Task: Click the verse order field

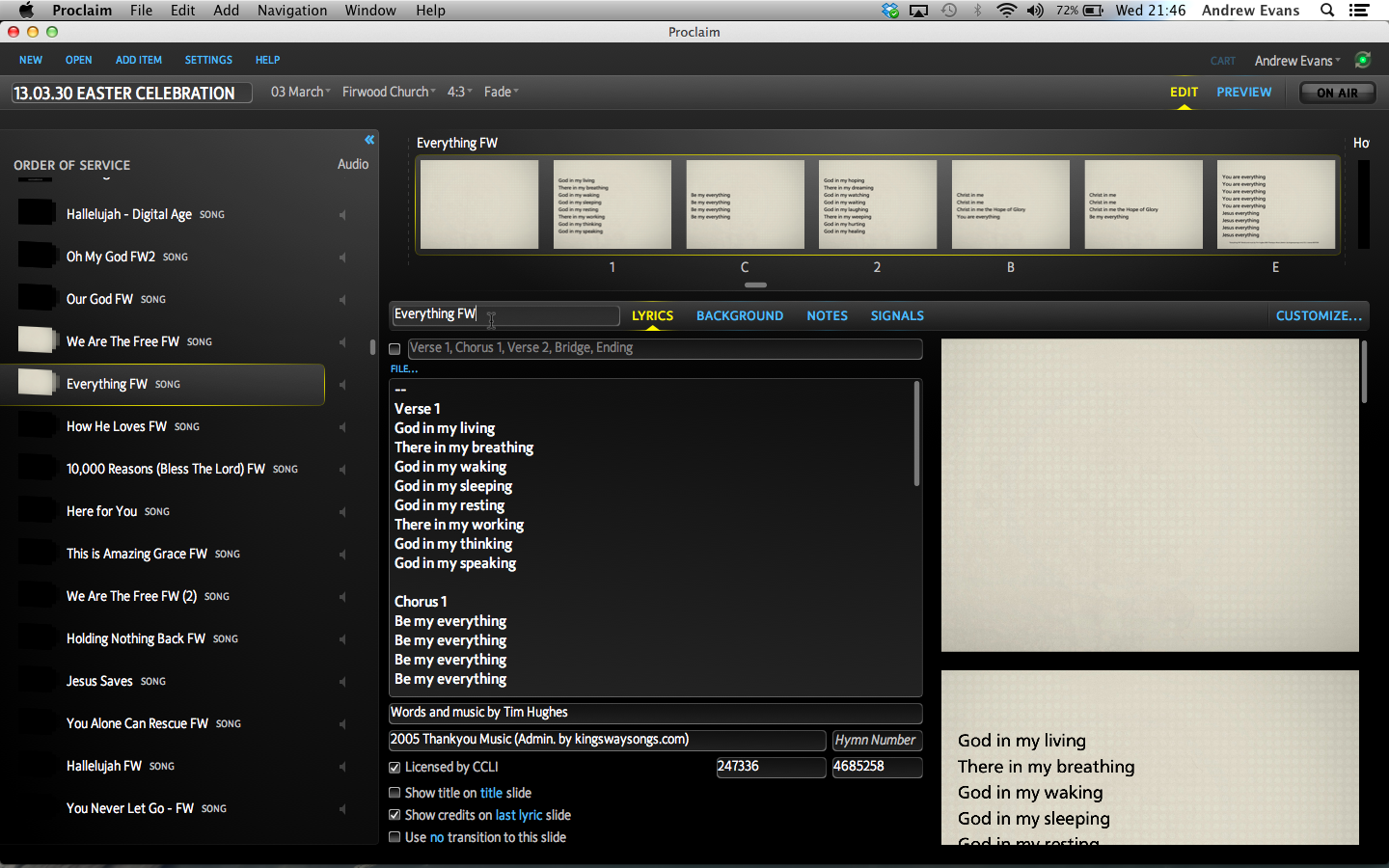Action: point(665,348)
